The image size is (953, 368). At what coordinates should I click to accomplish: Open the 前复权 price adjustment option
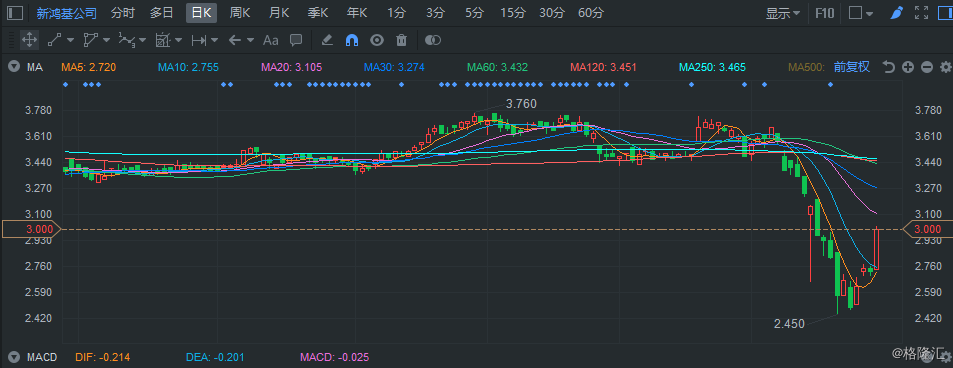tap(852, 67)
